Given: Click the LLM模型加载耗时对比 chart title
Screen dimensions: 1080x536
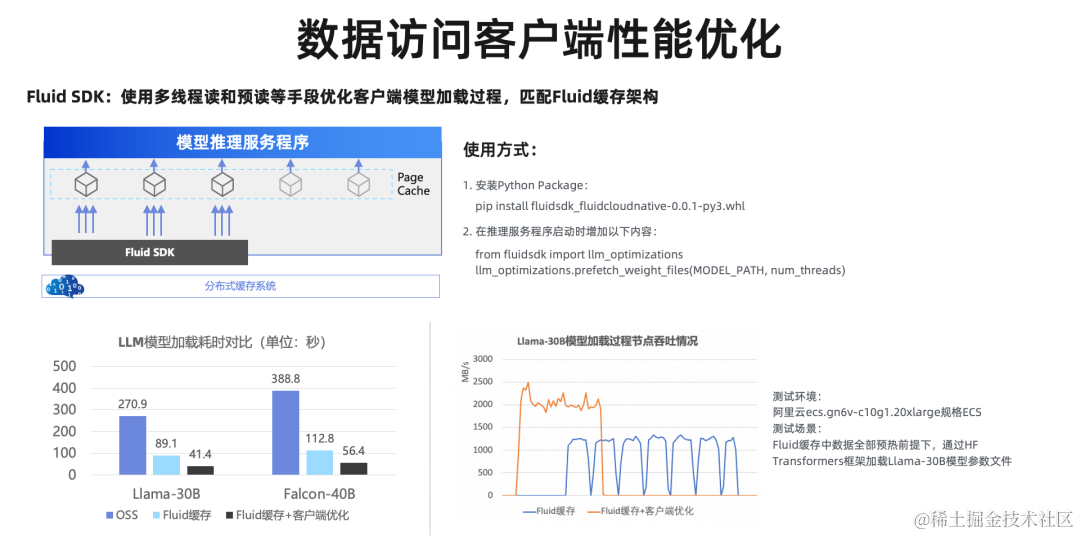Looking at the screenshot, I should (x=222, y=342).
